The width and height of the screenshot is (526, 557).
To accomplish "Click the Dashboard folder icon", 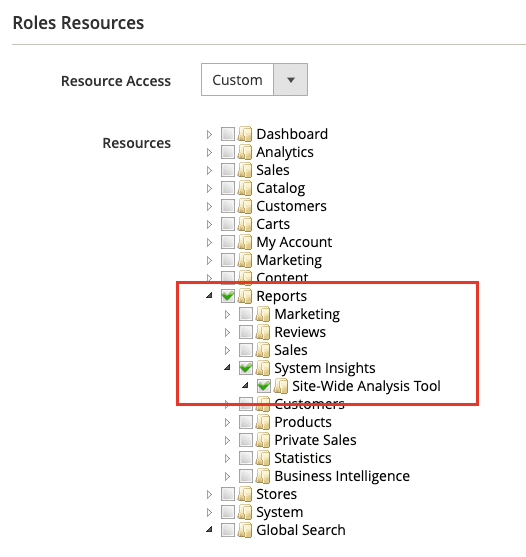I will (245, 134).
